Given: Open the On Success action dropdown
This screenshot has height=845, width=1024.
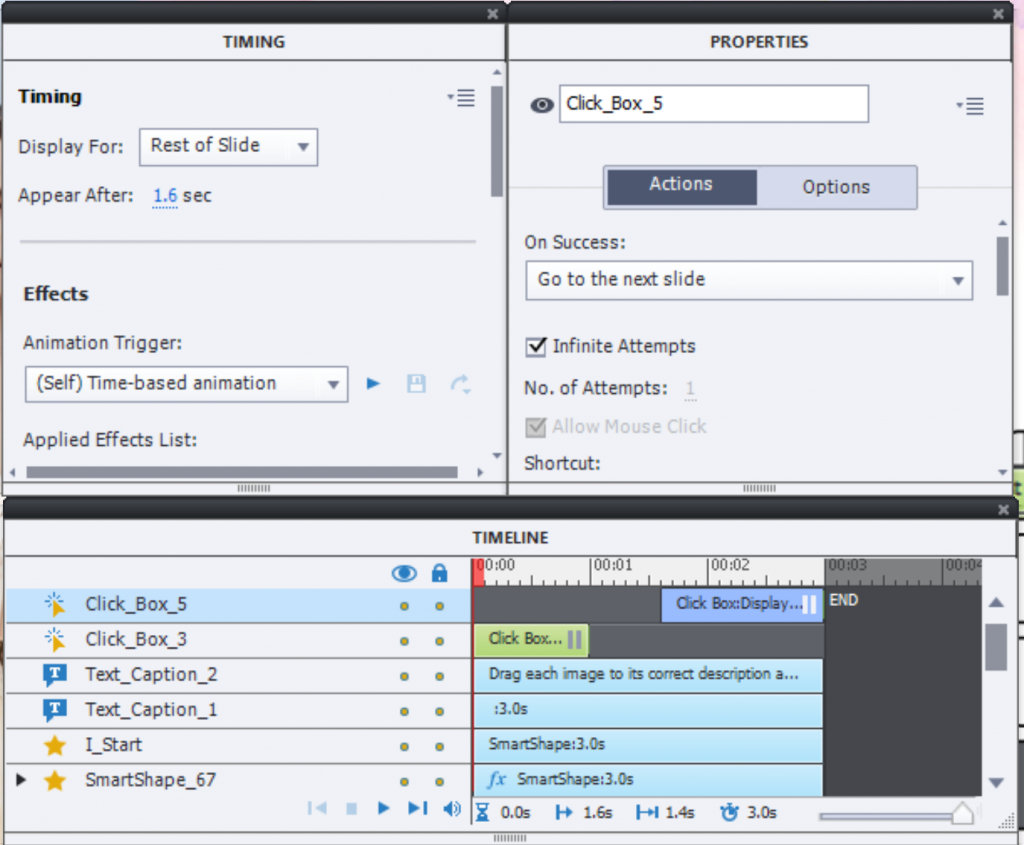Looking at the screenshot, I should click(748, 280).
